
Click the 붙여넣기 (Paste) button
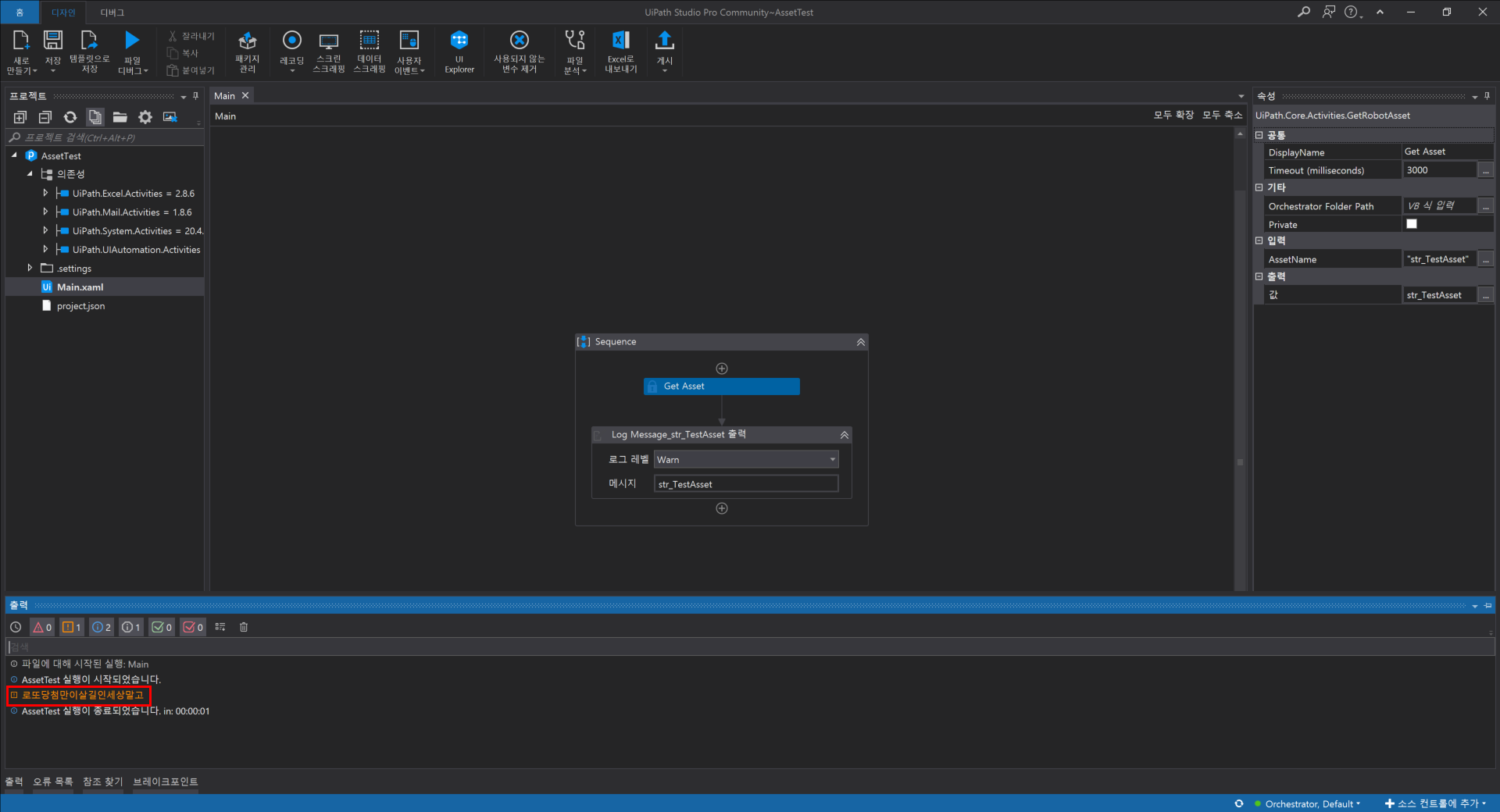[x=191, y=70]
